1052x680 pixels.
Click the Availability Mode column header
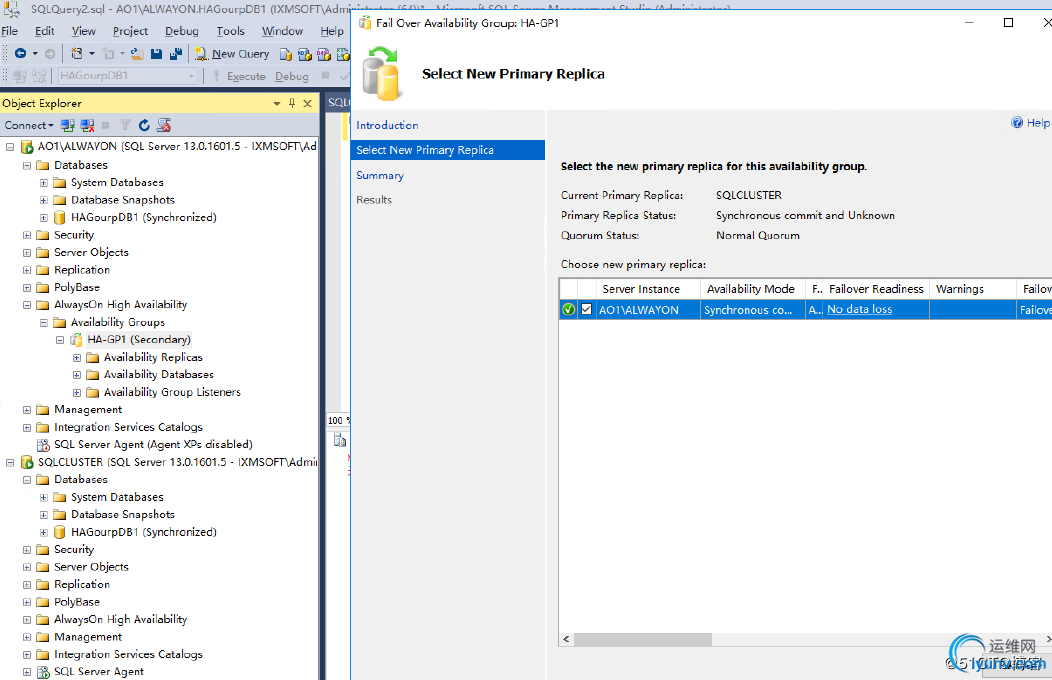click(751, 289)
